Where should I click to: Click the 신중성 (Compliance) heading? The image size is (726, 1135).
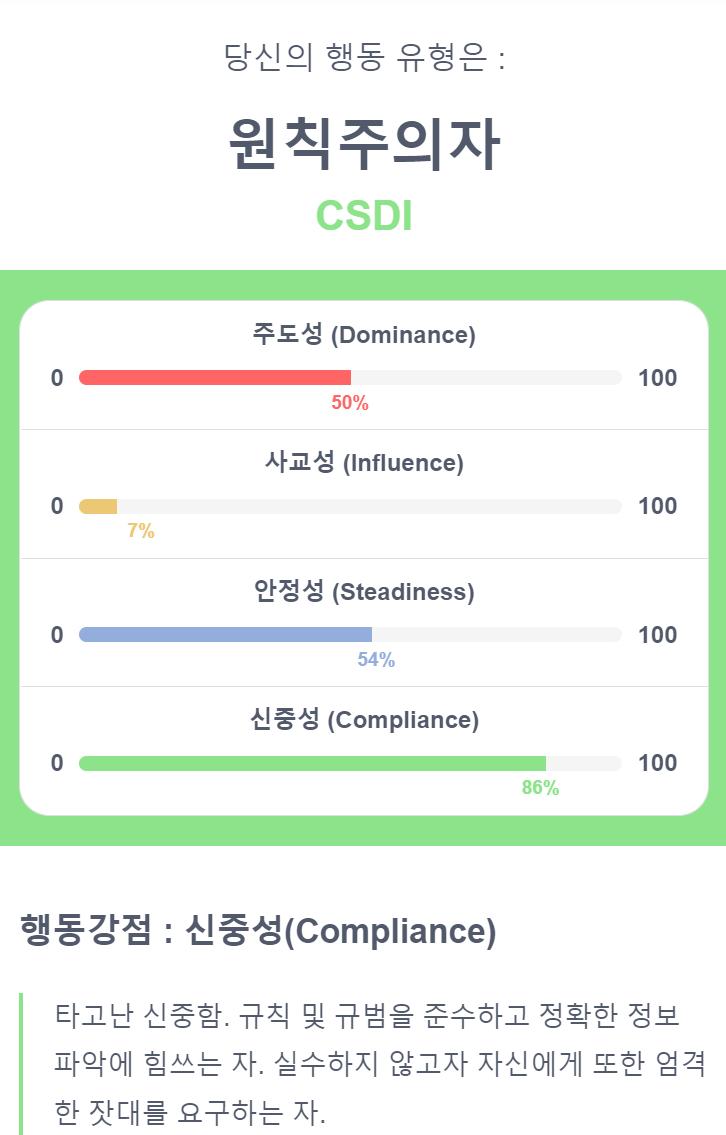pyautogui.click(x=363, y=720)
